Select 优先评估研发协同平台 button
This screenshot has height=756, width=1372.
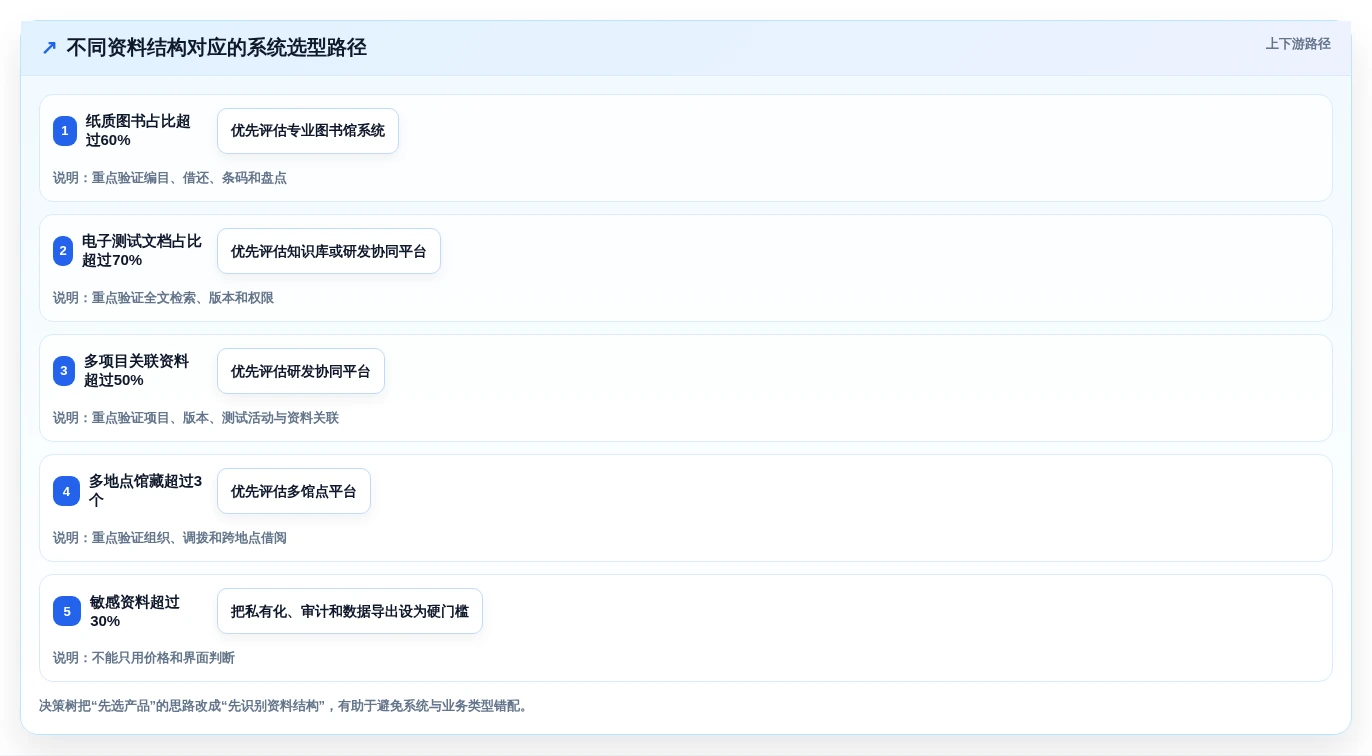click(301, 371)
